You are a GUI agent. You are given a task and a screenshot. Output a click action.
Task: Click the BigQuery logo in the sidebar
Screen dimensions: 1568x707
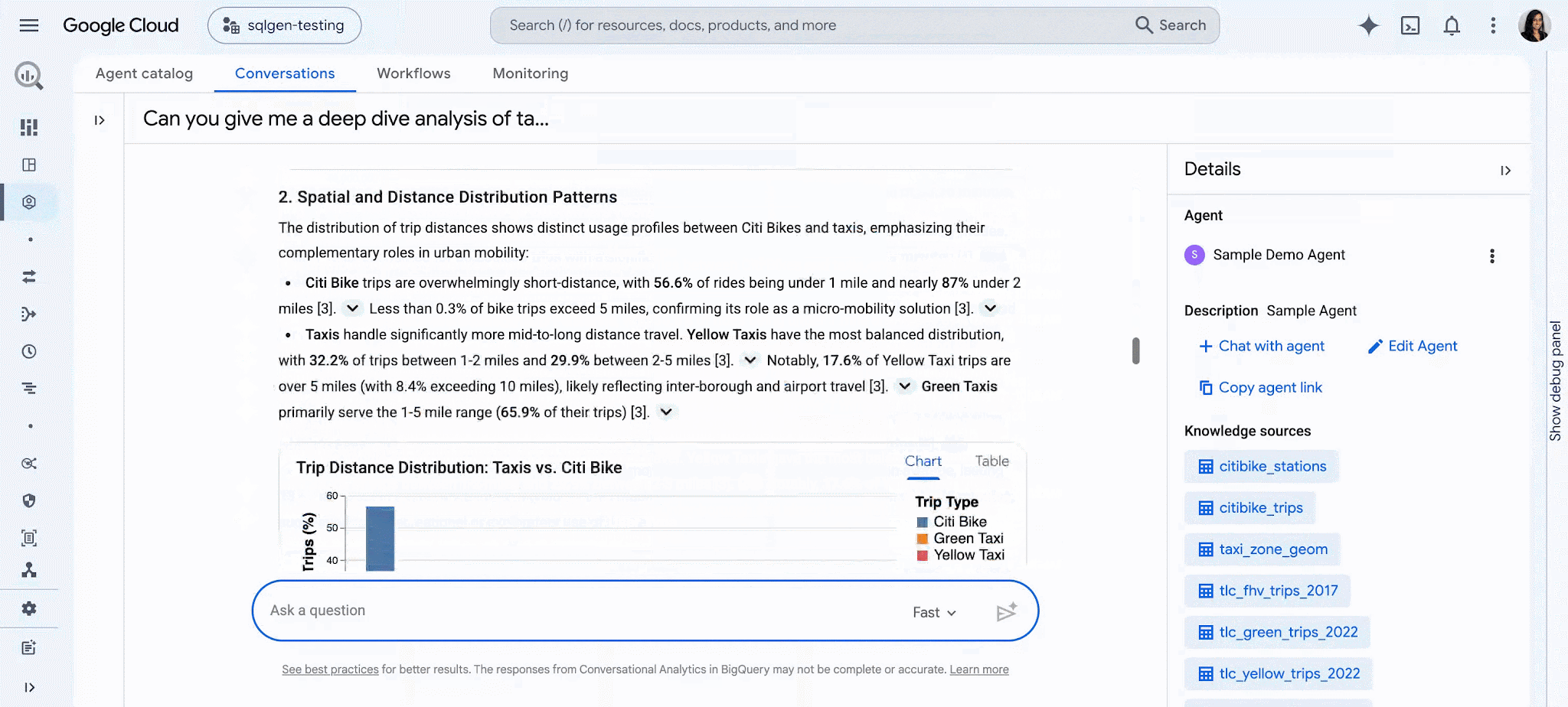coord(29,76)
